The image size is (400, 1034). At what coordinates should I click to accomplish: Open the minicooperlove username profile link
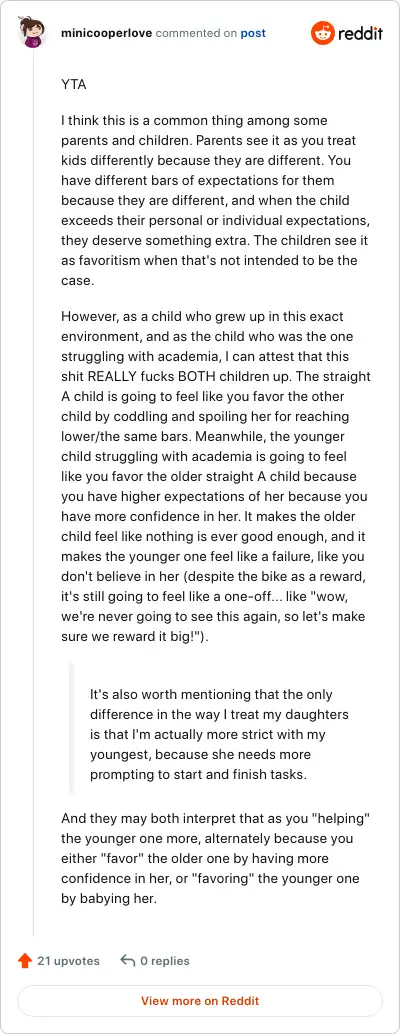105,33
